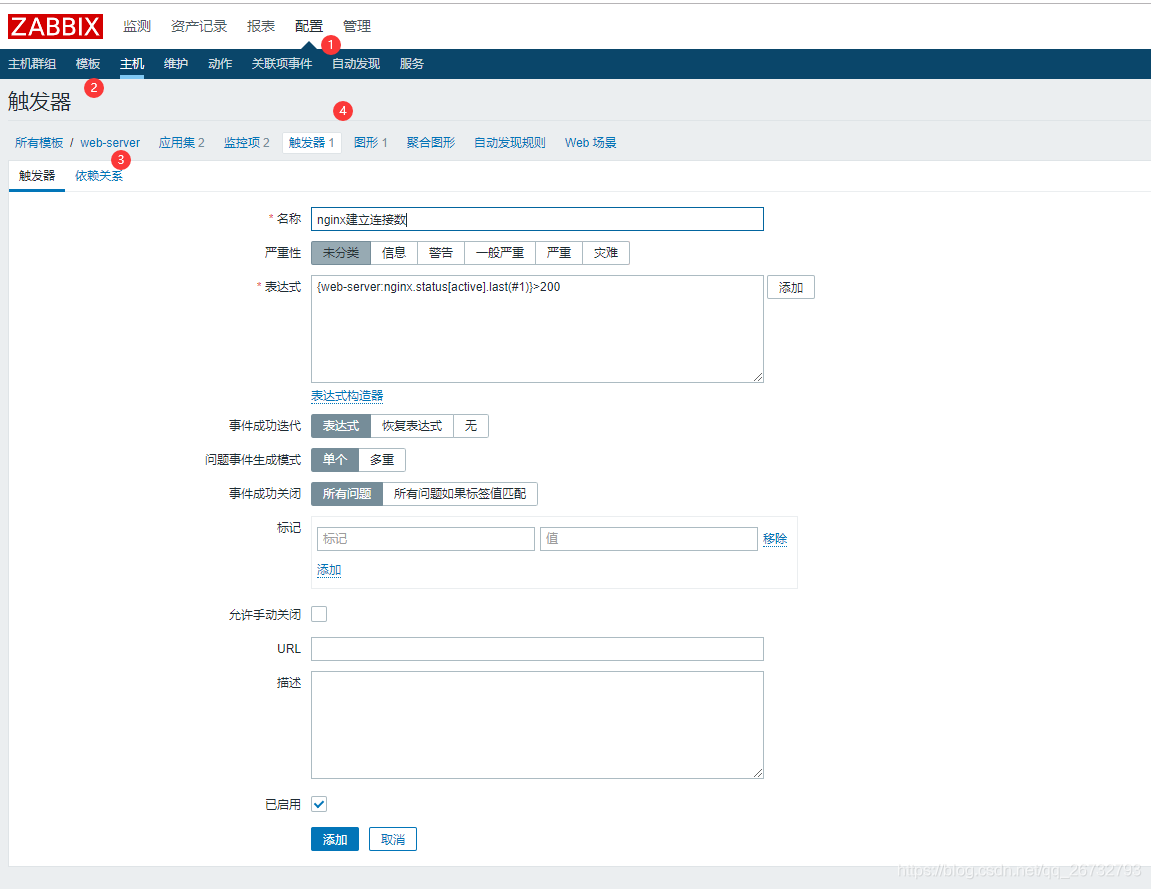Open 监控项 2 link
This screenshot has width=1151, height=889.
coord(247,142)
